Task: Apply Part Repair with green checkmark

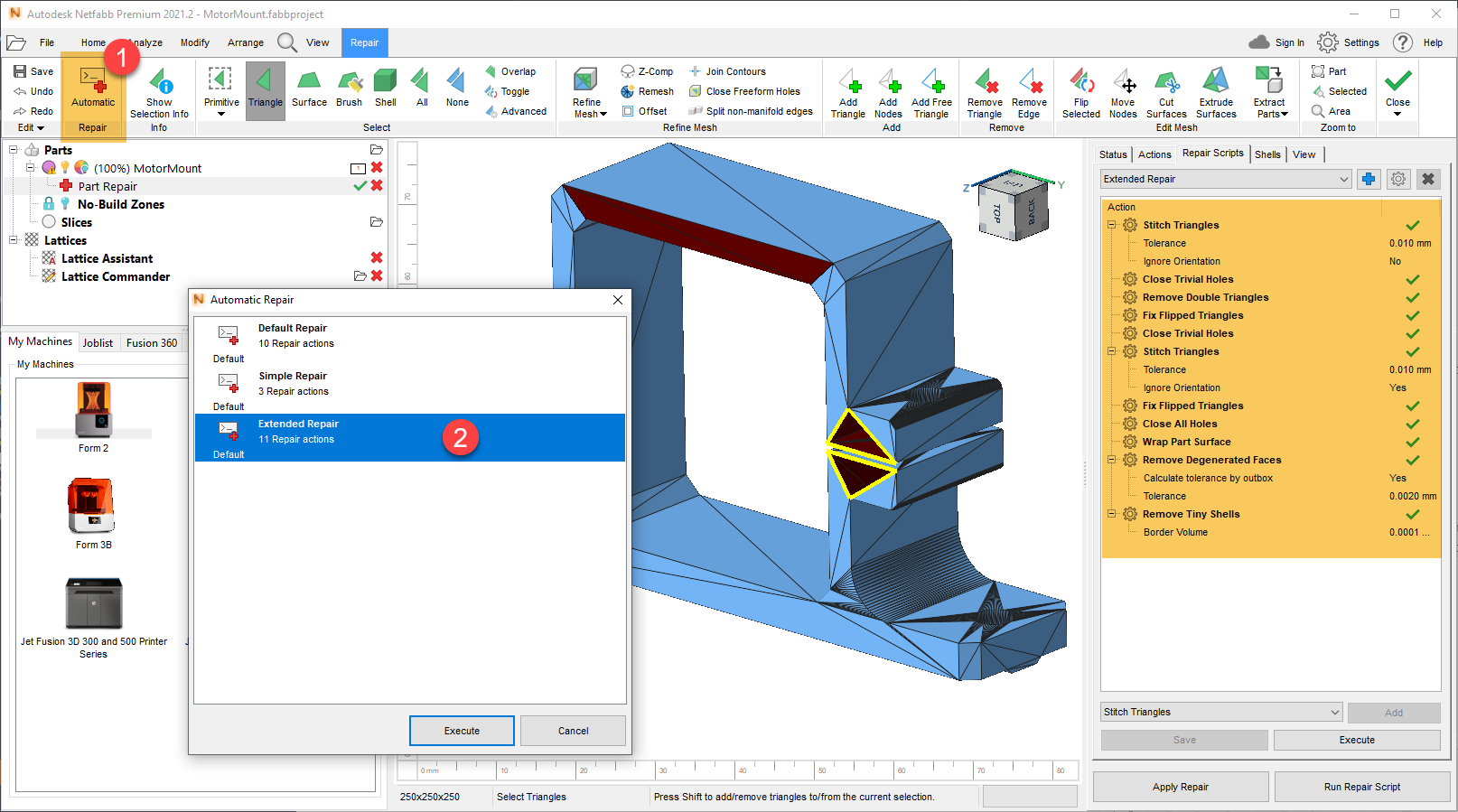Action: point(360,186)
